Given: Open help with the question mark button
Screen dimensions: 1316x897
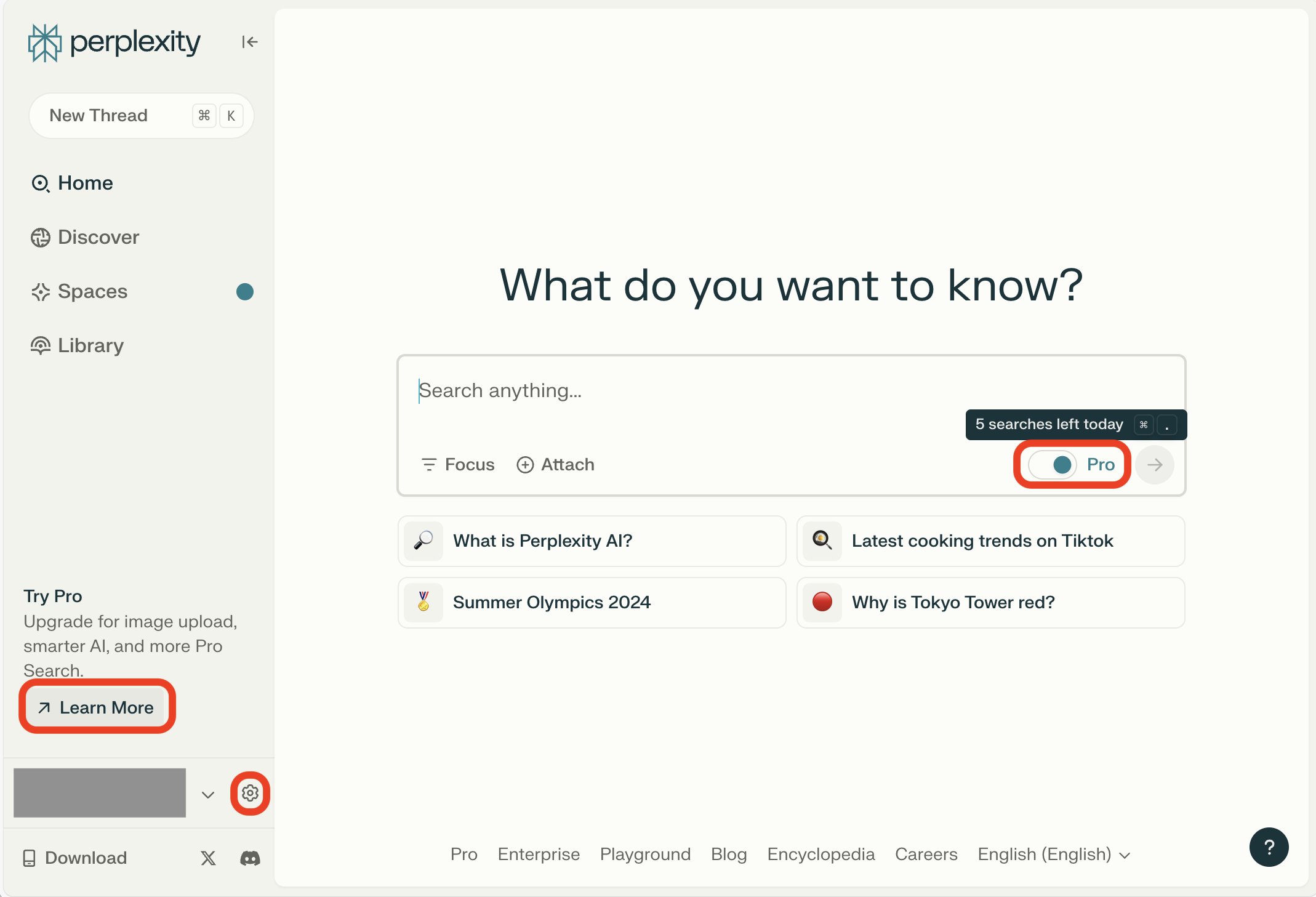Looking at the screenshot, I should (1269, 847).
